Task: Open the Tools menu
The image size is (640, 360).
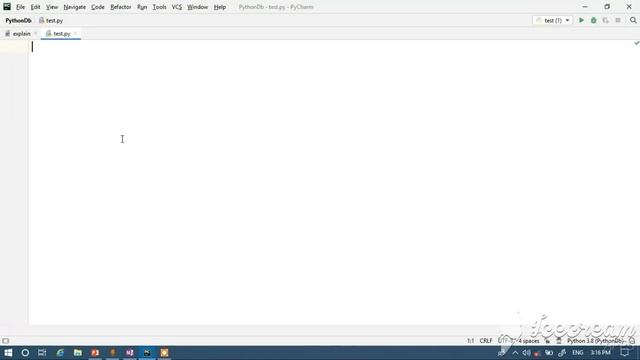Action: coord(160,7)
